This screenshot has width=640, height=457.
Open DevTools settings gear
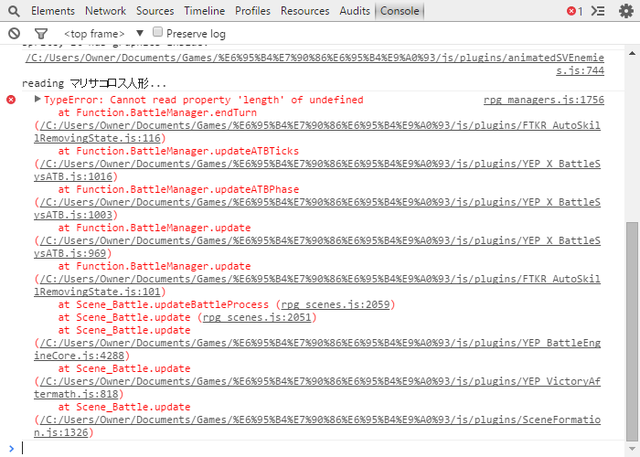coord(626,11)
